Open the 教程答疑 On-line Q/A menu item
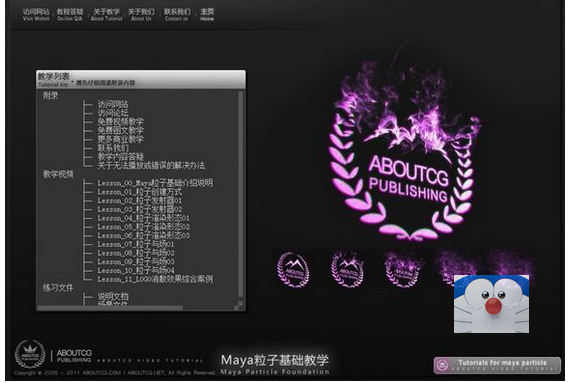Viewport: 579px width, 383px height. click(x=70, y=14)
